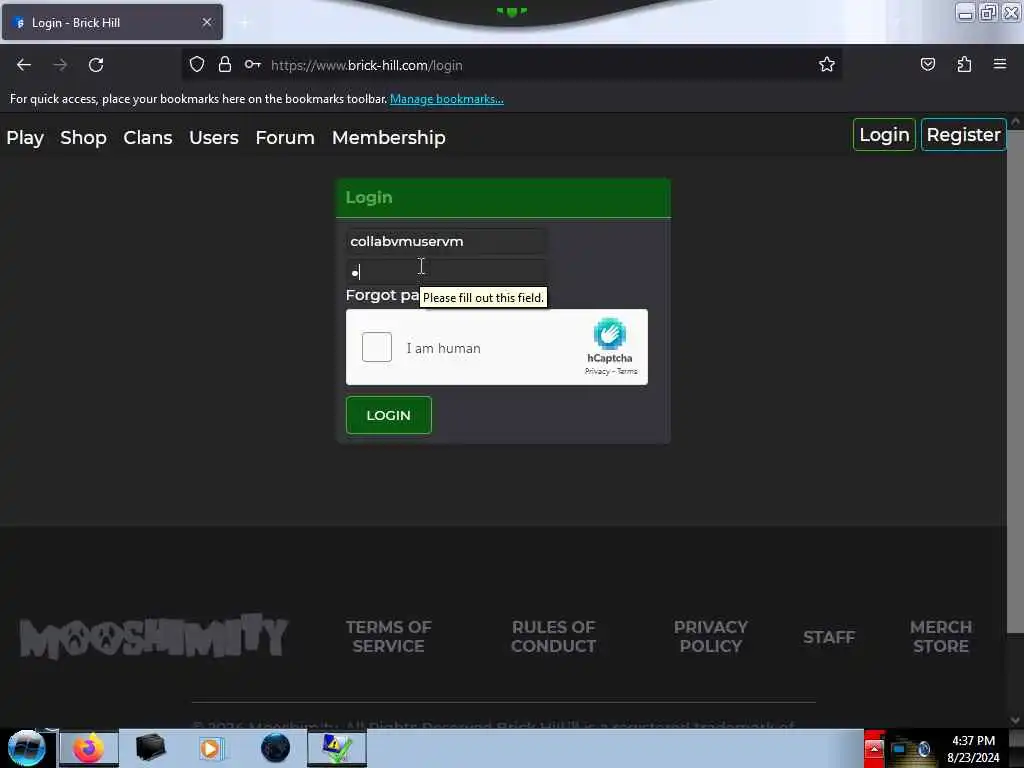The width and height of the screenshot is (1024, 768).
Task: Click the Firefox taskbar icon
Action: (89, 748)
